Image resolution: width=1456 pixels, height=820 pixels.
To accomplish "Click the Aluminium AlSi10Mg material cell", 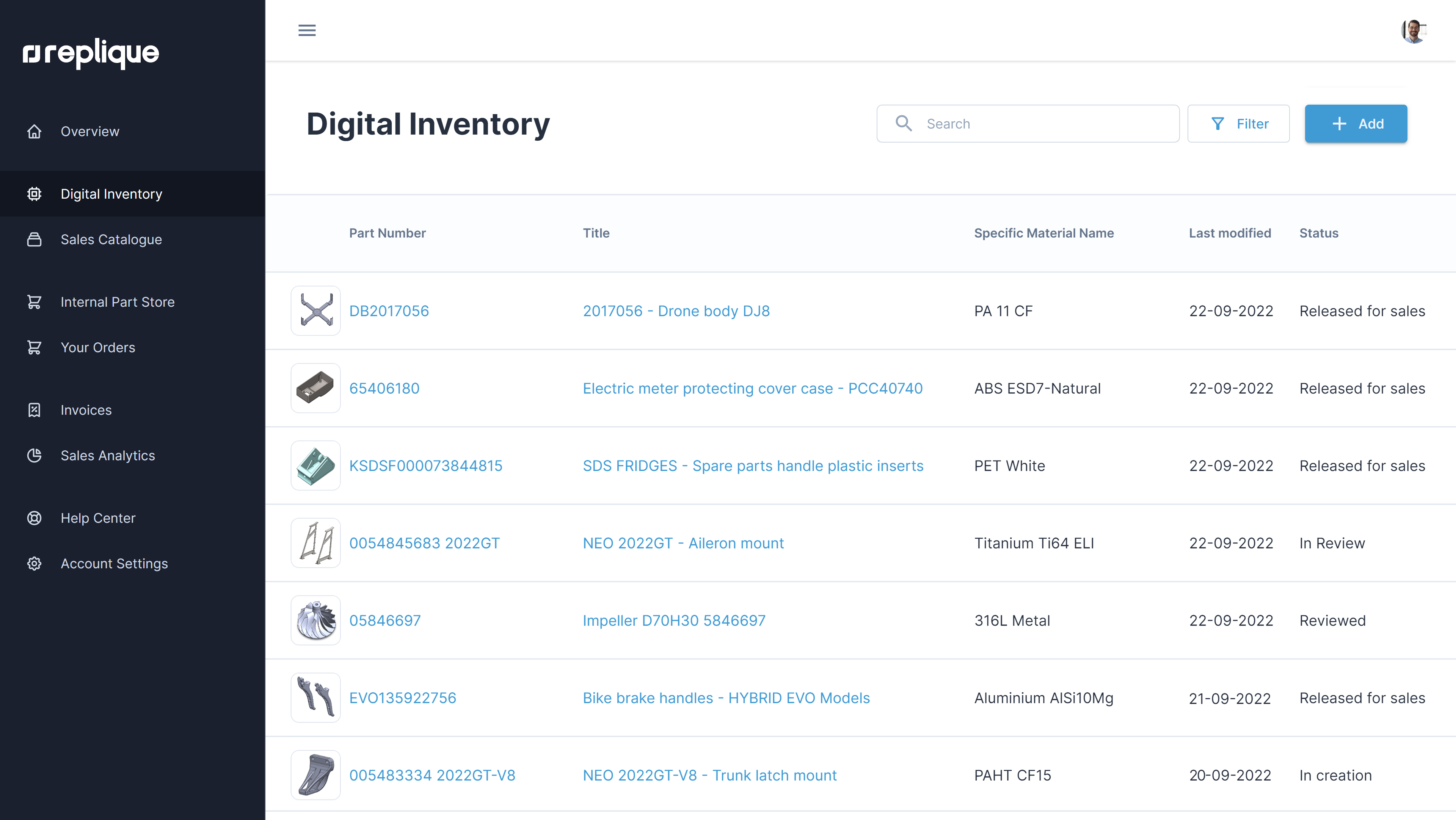I will [x=1044, y=698].
